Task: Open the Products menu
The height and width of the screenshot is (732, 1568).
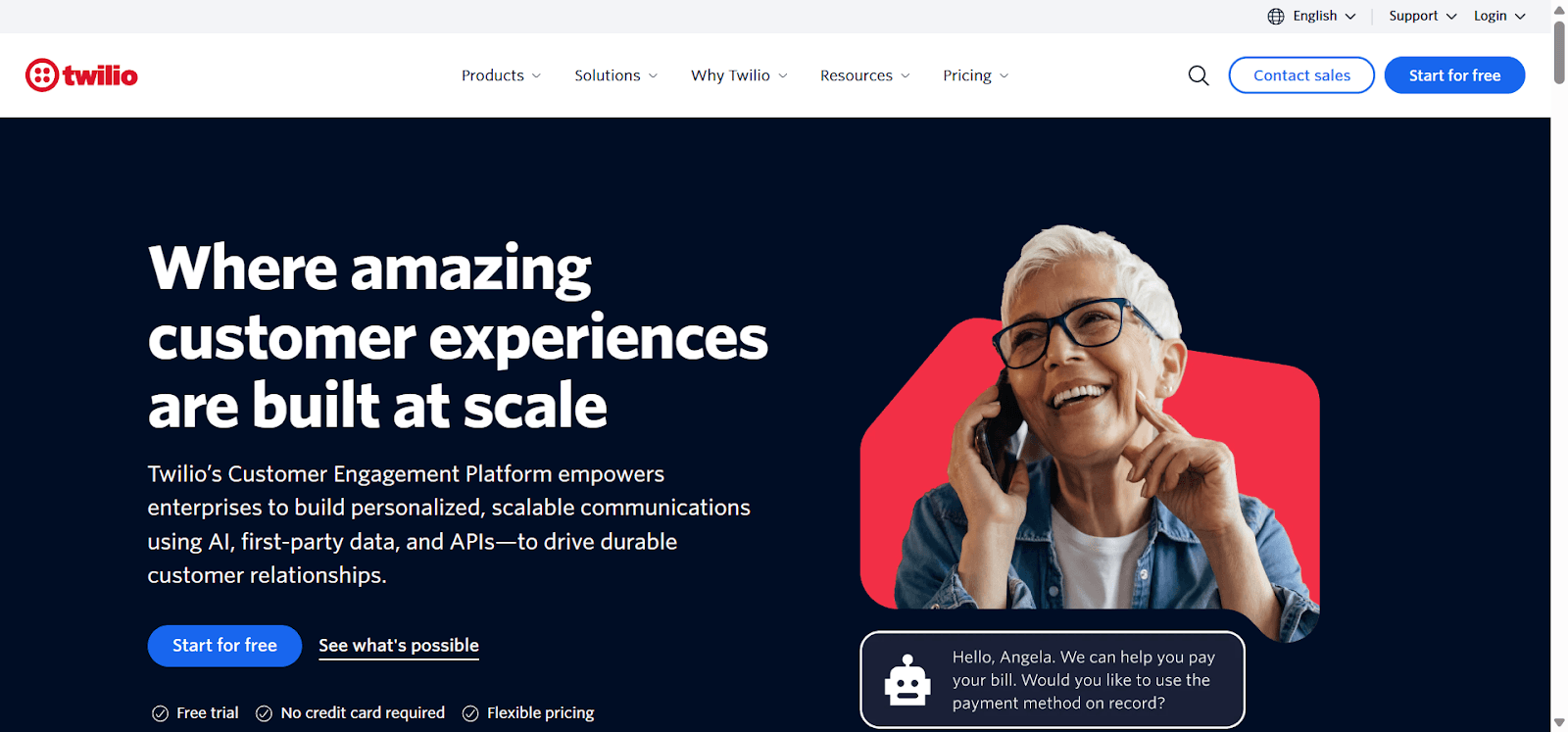Action: point(501,75)
